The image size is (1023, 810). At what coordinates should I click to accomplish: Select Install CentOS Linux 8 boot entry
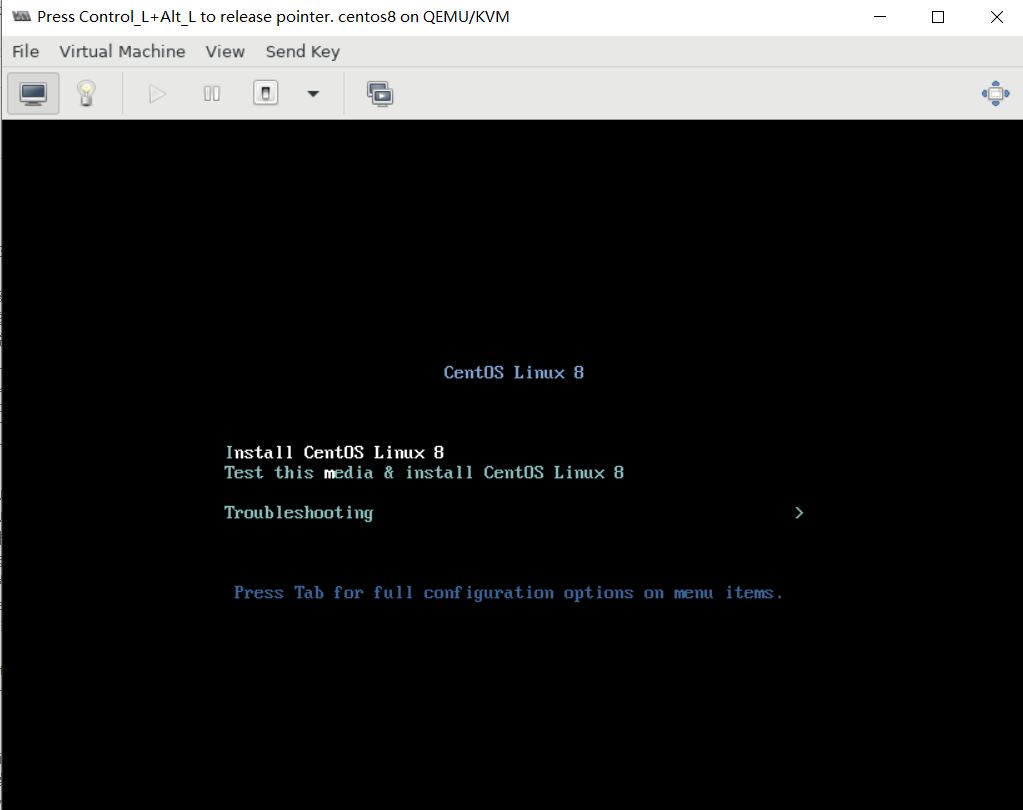click(x=335, y=453)
